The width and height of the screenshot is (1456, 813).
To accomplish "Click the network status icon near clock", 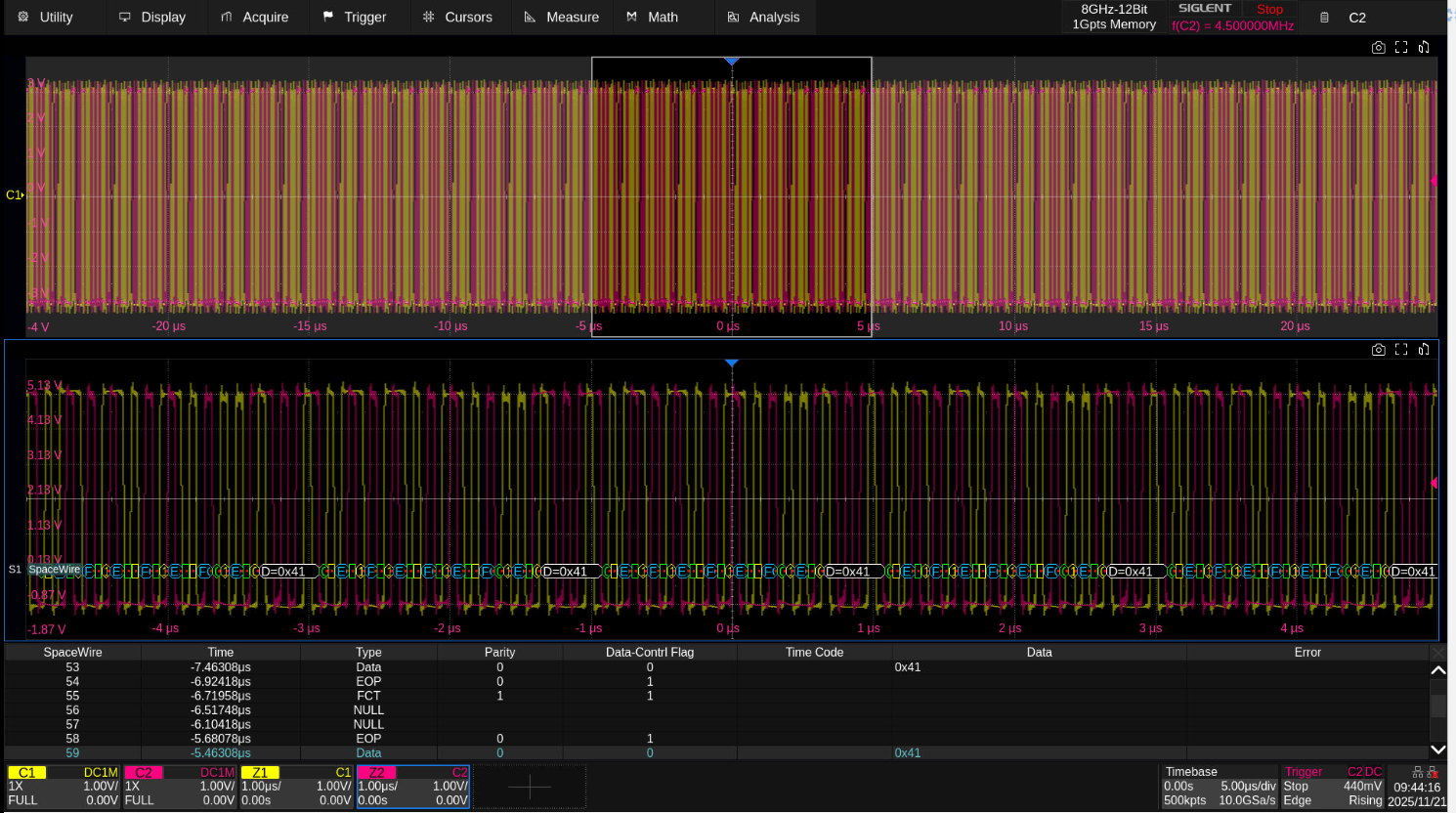I will point(1418,772).
